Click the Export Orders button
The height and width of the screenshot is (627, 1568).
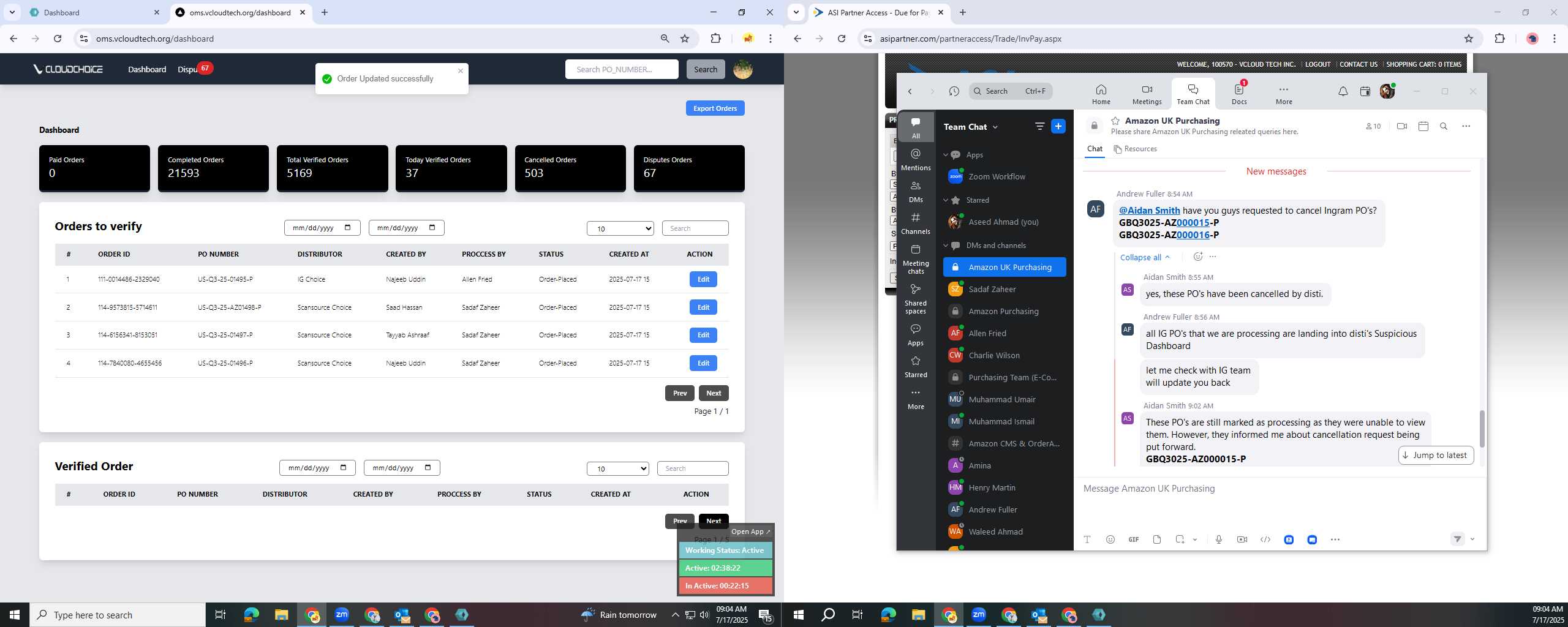click(x=715, y=108)
